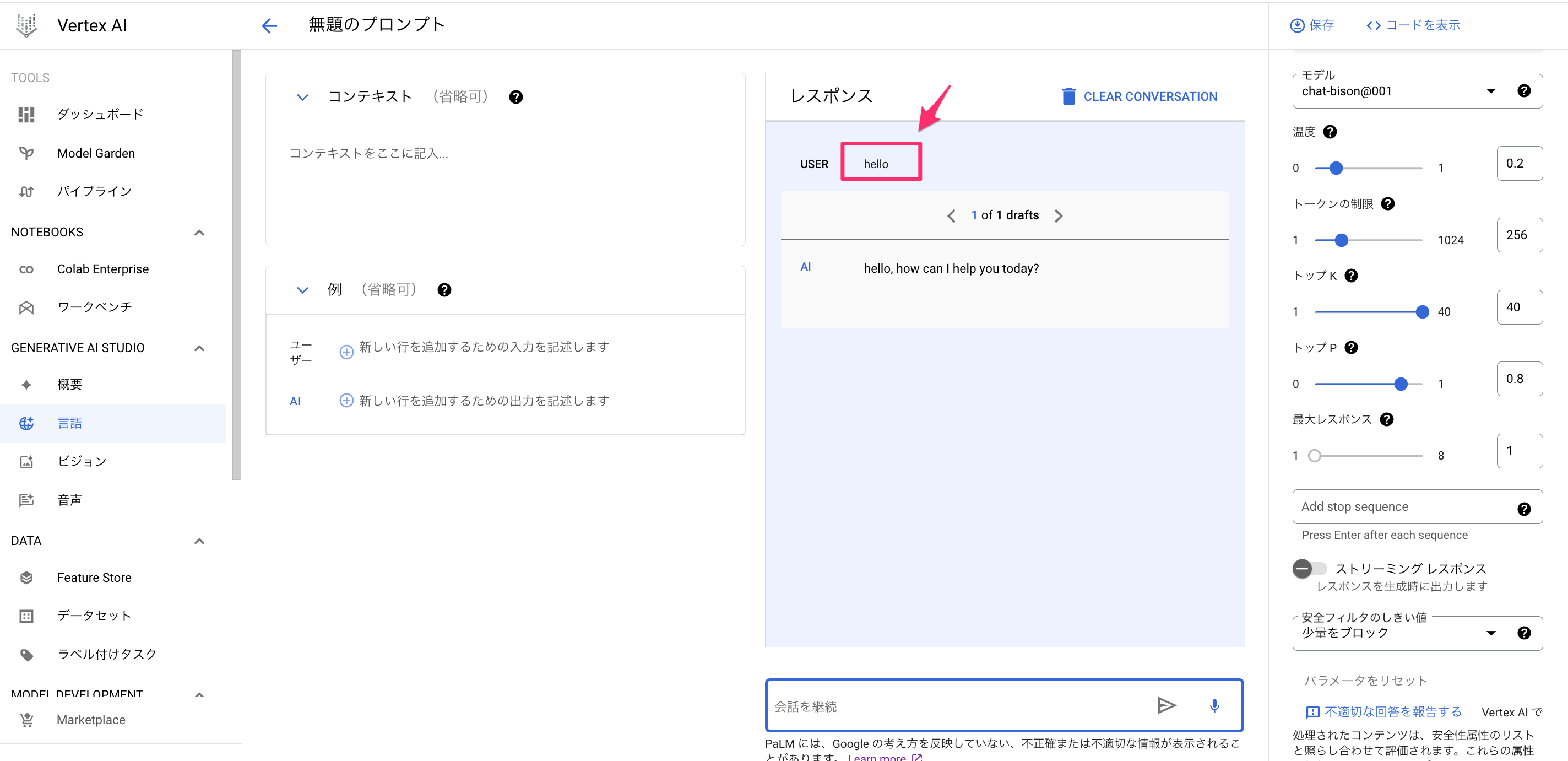1568x761 pixels.
Task: Open the dashboard from the sidebar
Action: 26,115
